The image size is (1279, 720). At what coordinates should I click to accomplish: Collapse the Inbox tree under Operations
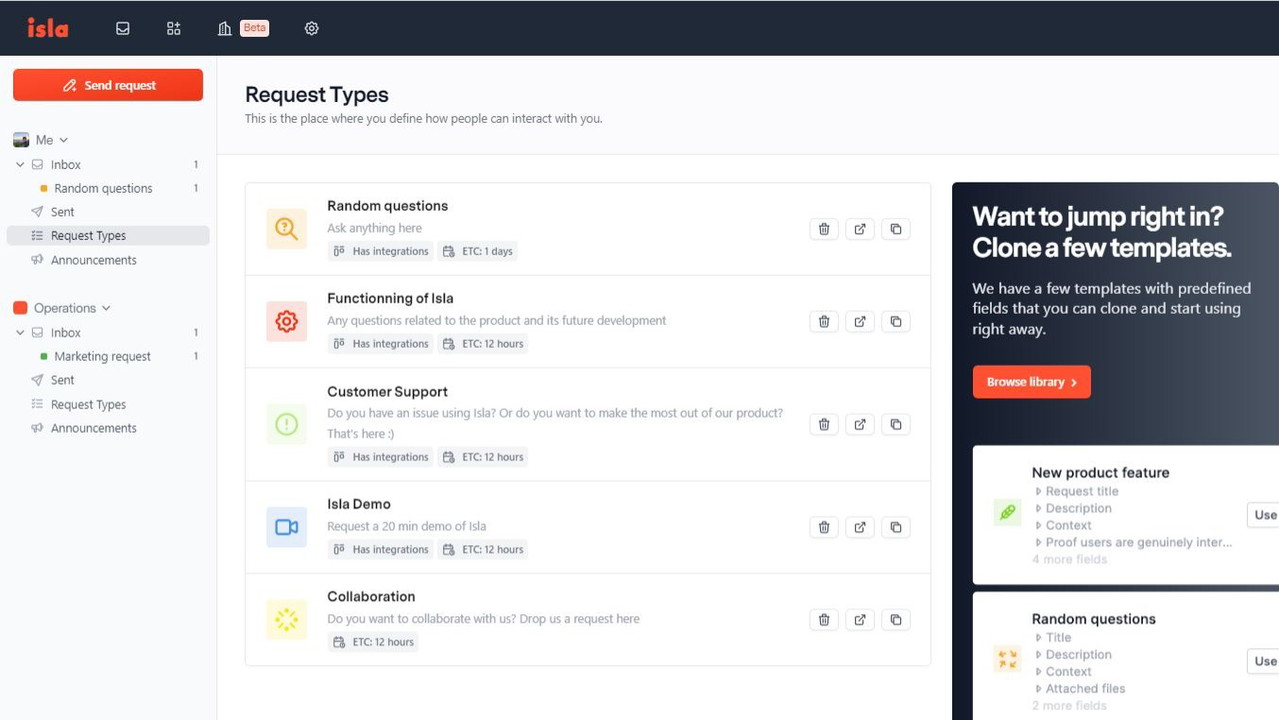(x=20, y=333)
